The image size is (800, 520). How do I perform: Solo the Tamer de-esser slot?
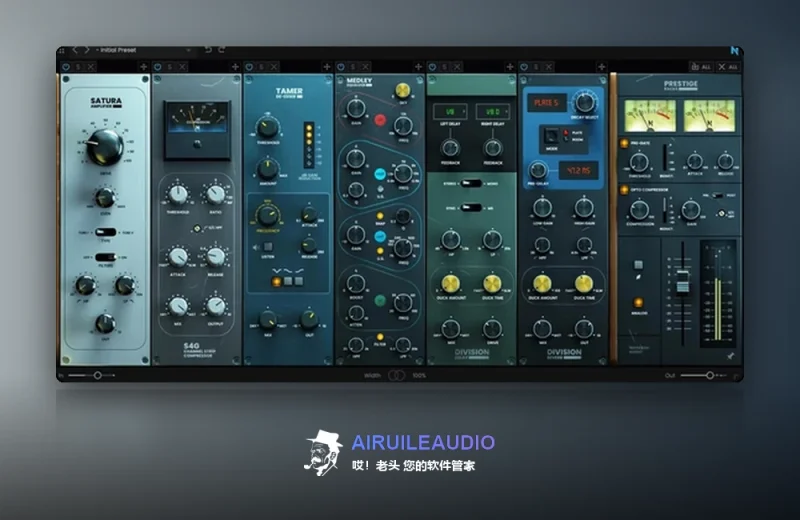[261, 67]
